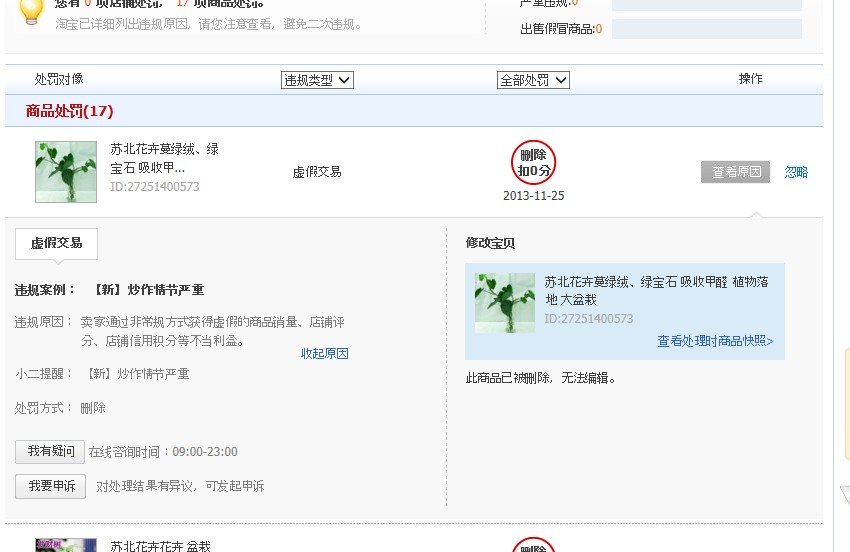850x552 pixels.
Task: Click first product's plant thumbnail in list
Action: (x=66, y=171)
